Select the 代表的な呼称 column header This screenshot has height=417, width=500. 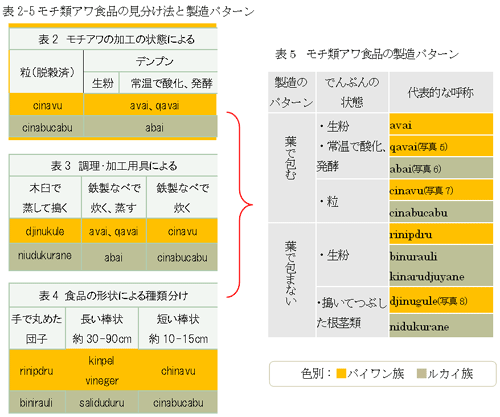tap(441, 92)
